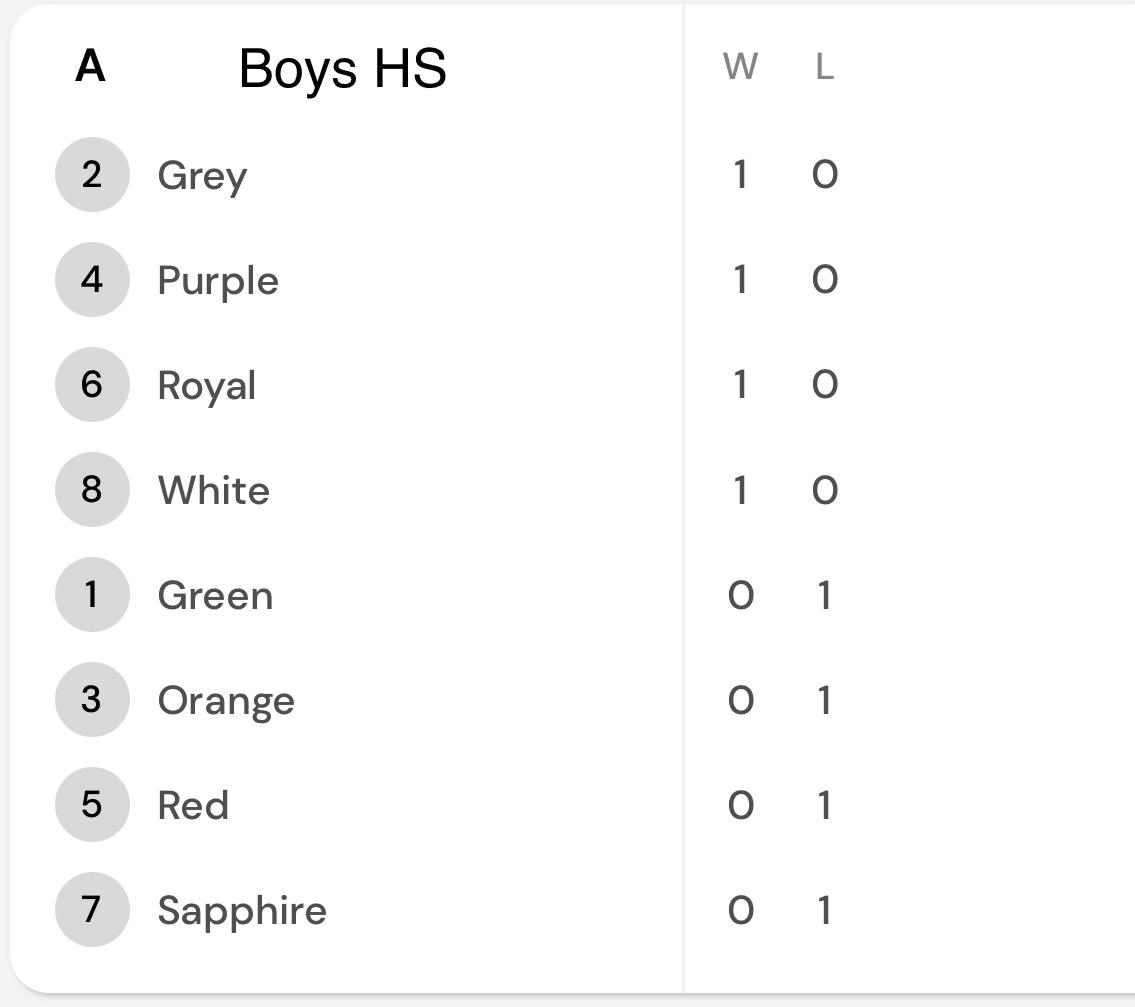Image resolution: width=1135 pixels, height=1007 pixels.
Task: Click the Sapphire team seed badge 7
Action: pos(92,909)
